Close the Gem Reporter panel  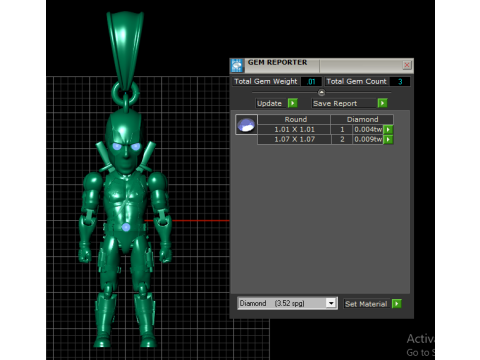pos(407,65)
